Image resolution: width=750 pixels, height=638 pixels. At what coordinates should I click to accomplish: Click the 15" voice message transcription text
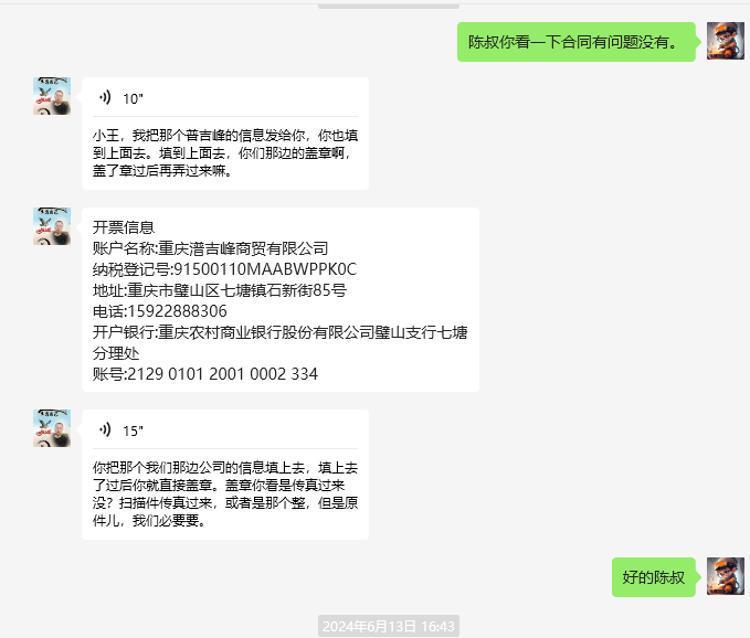click(225, 494)
